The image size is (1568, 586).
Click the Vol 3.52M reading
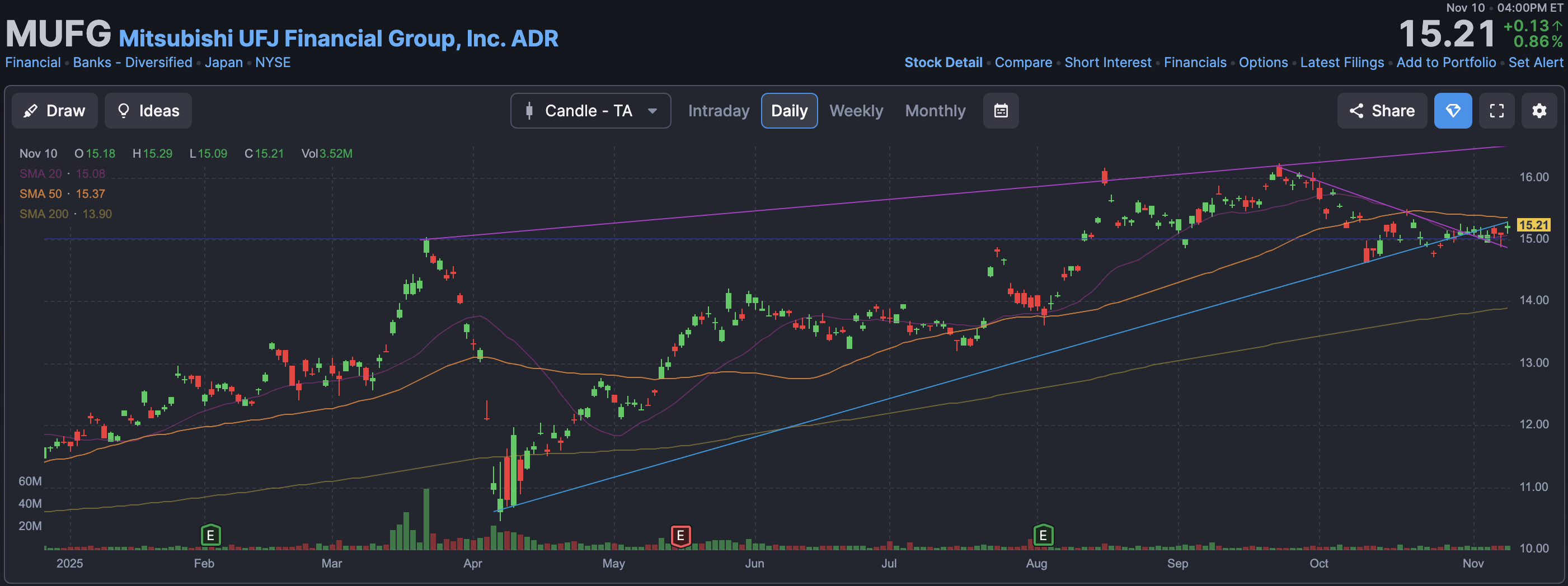(x=327, y=153)
